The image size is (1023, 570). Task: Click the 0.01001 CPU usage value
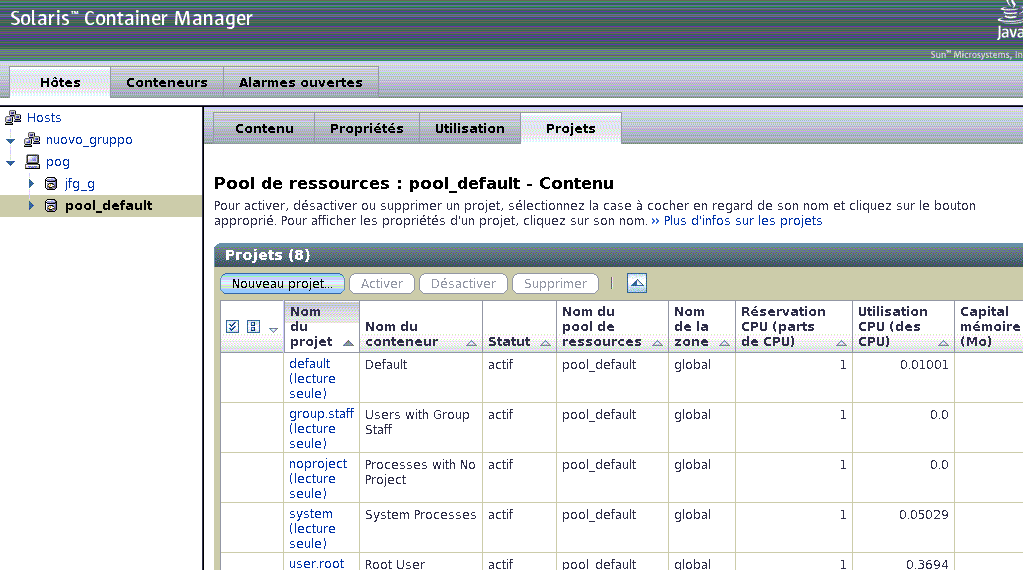pyautogui.click(x=924, y=365)
